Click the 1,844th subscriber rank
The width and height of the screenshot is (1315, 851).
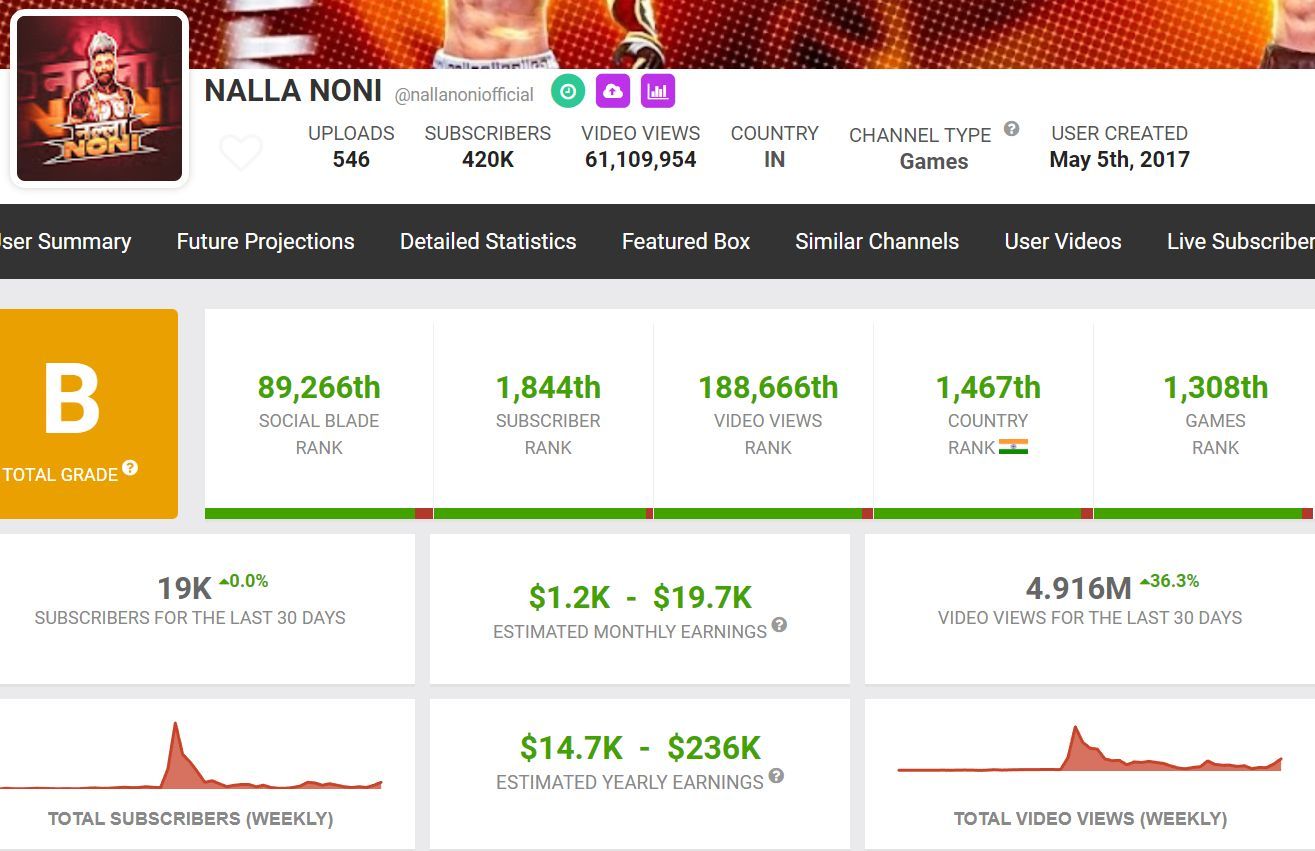(x=548, y=387)
